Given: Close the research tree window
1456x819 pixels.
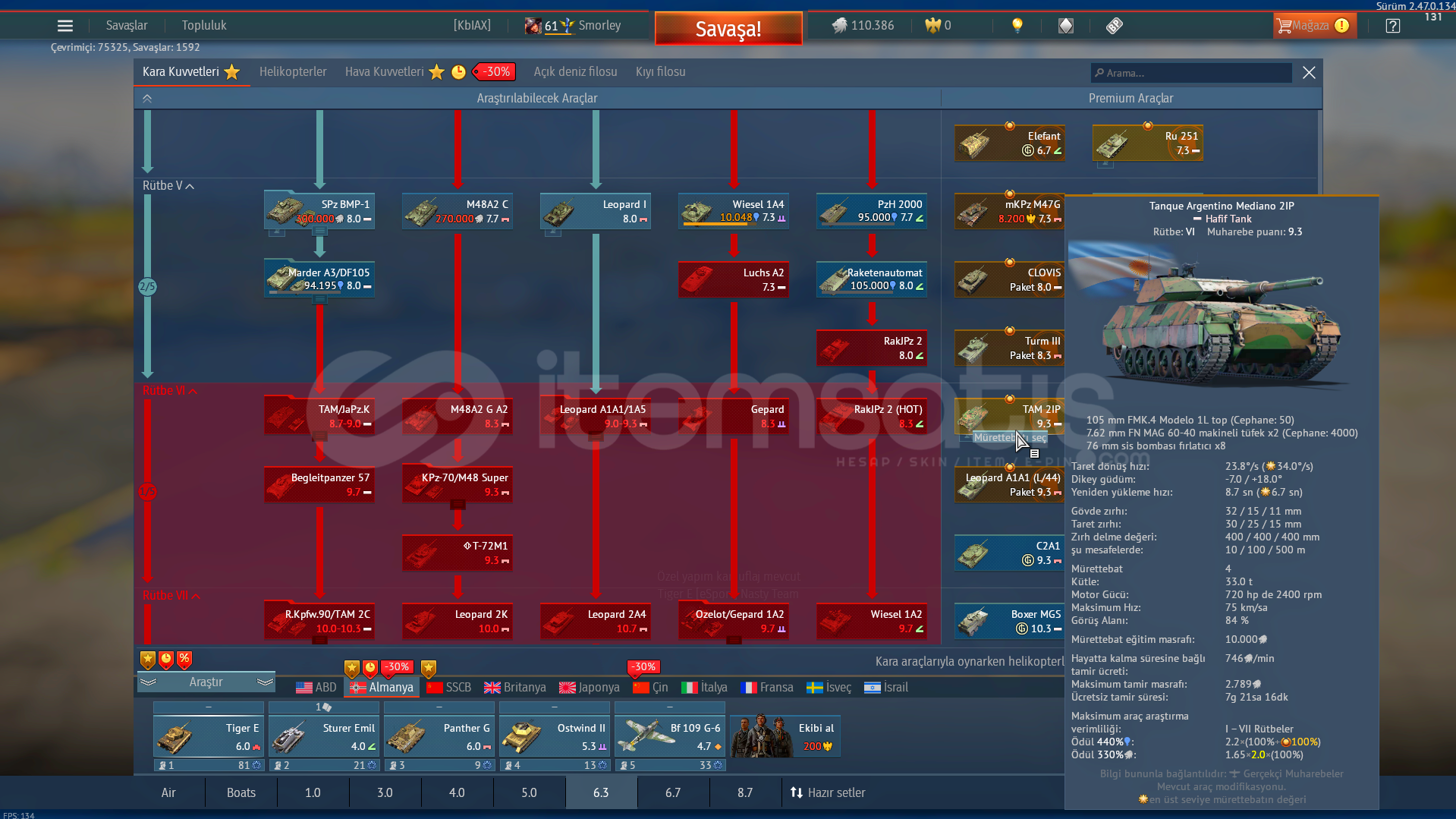Looking at the screenshot, I should (1309, 73).
